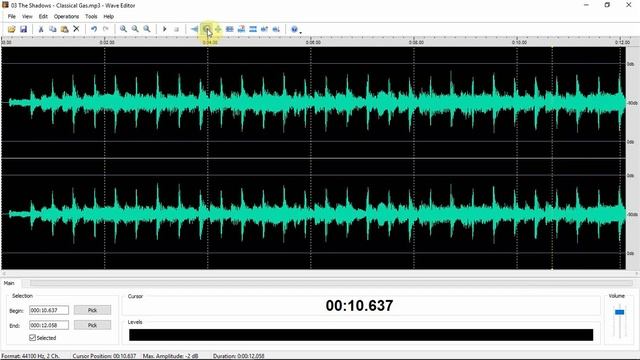
Task: Click the blue icon right of green plus
Action: 230,29
